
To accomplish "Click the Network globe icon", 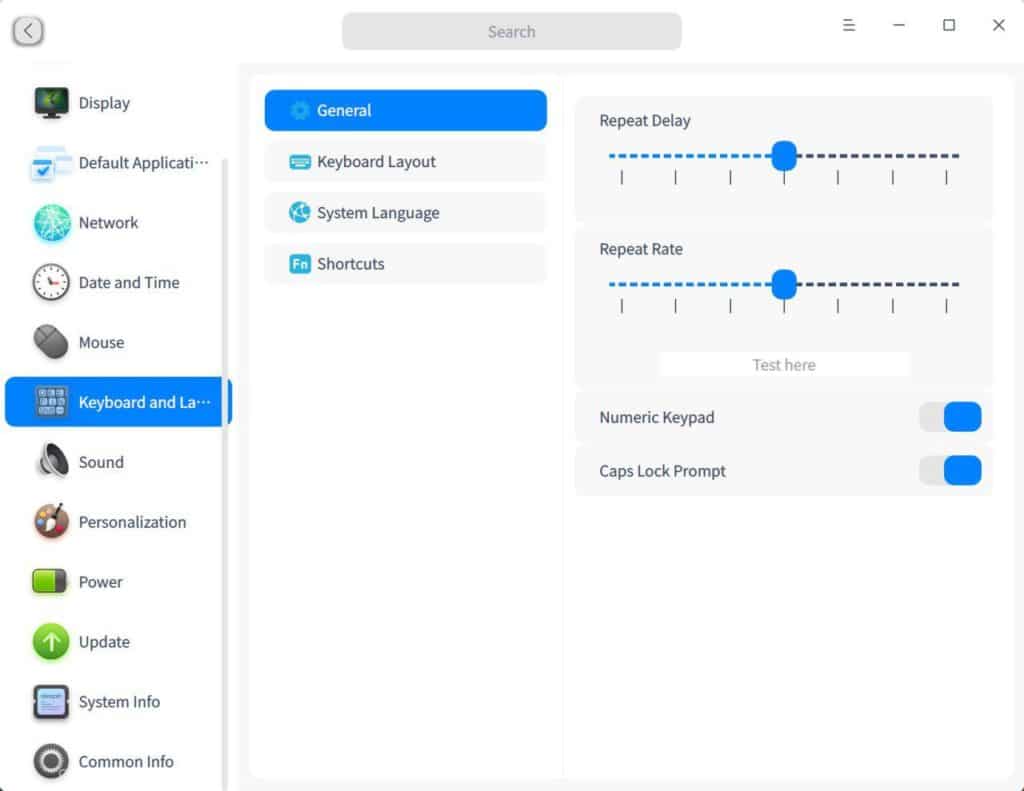I will [x=51, y=223].
